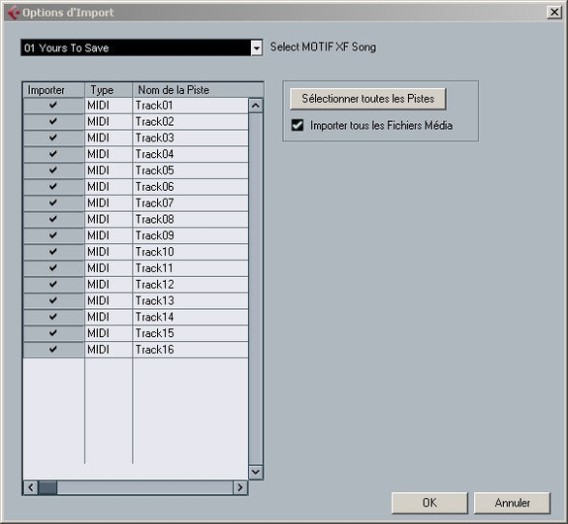The image size is (568, 524).
Task: Toggle import checkmark for Track08
Action: pos(53,219)
